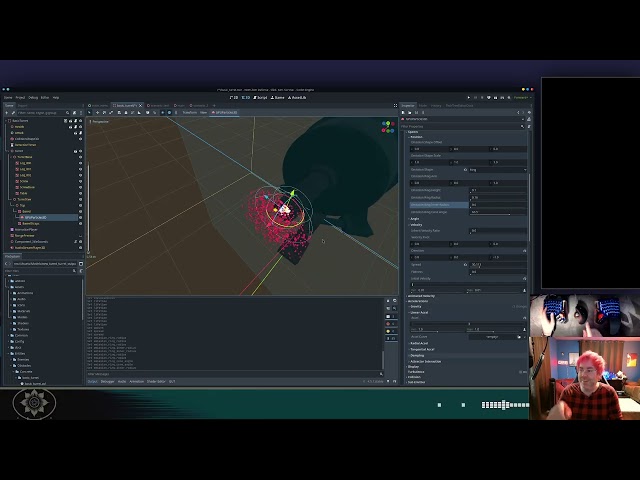Expand the Radial Accel section
Viewport: 640px width, 480px height.
(419, 343)
